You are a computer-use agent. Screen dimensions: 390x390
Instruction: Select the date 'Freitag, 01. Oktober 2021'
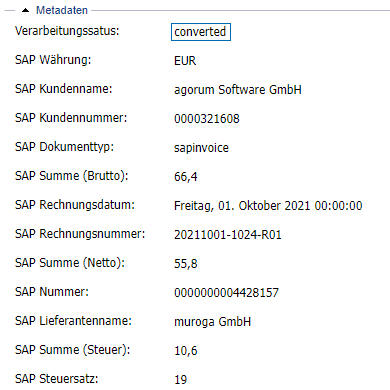point(242,206)
